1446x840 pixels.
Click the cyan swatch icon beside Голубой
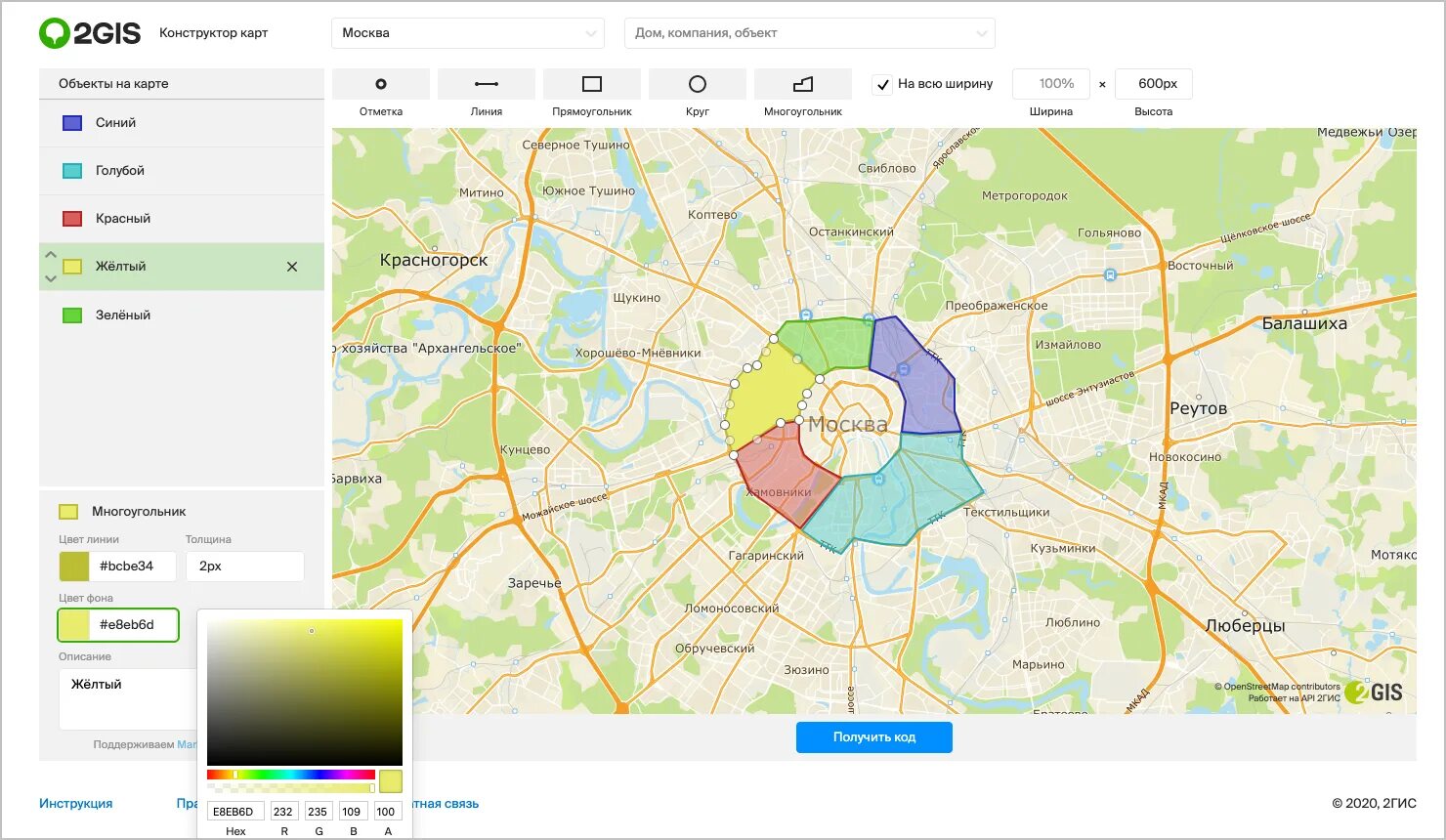pos(72,171)
